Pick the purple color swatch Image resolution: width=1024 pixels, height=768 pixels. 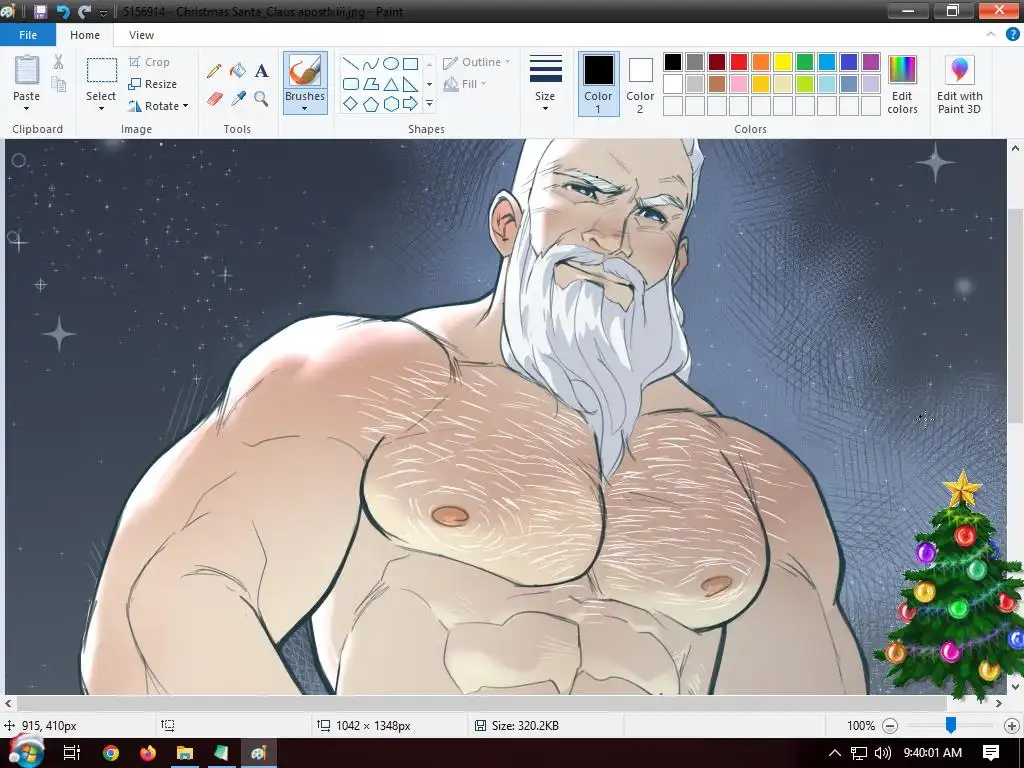[x=871, y=62]
